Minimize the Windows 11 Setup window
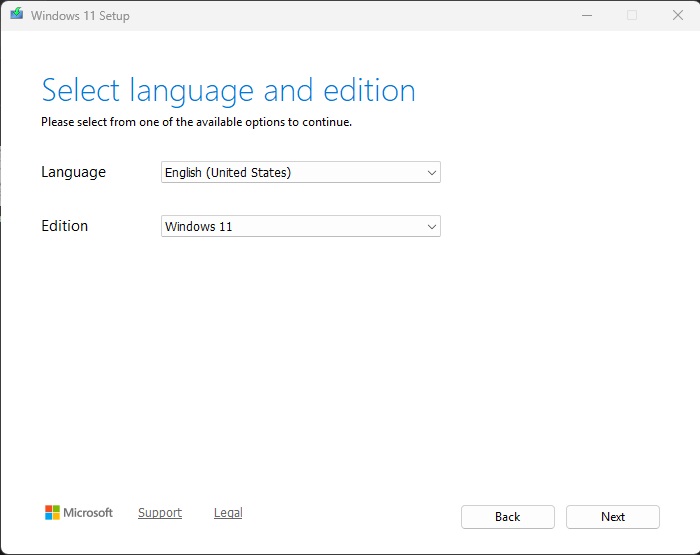Viewport: 700px width, 555px height. click(587, 16)
